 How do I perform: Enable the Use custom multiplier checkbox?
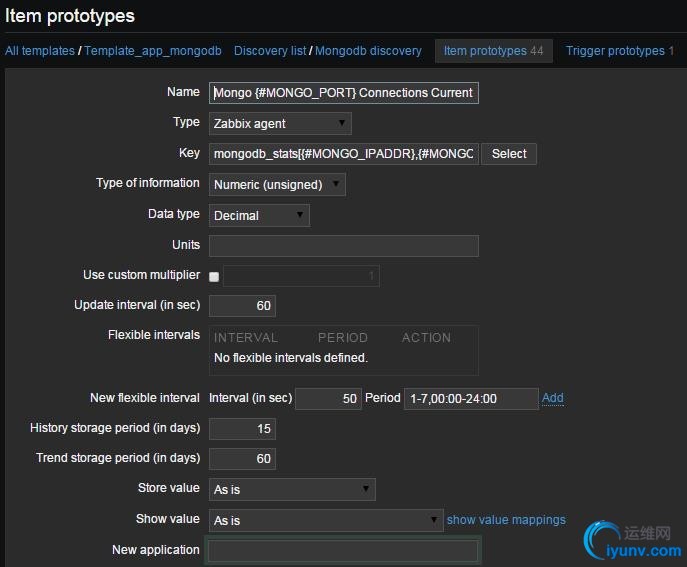(214, 276)
